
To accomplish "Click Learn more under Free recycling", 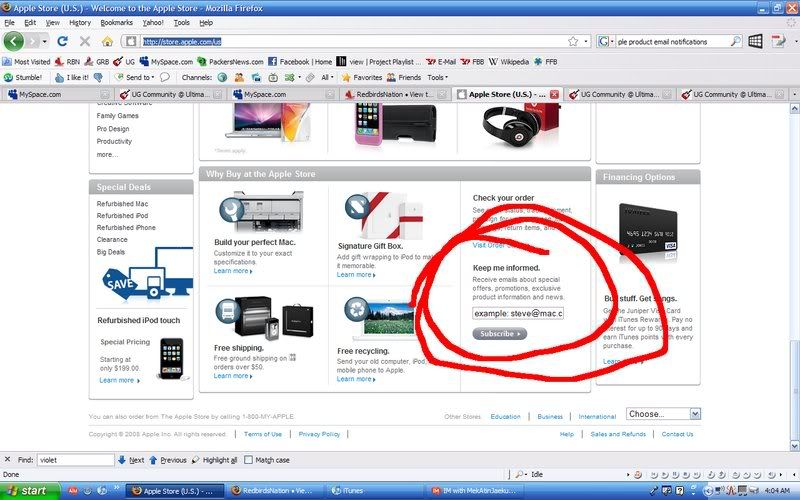I will pos(356,379).
